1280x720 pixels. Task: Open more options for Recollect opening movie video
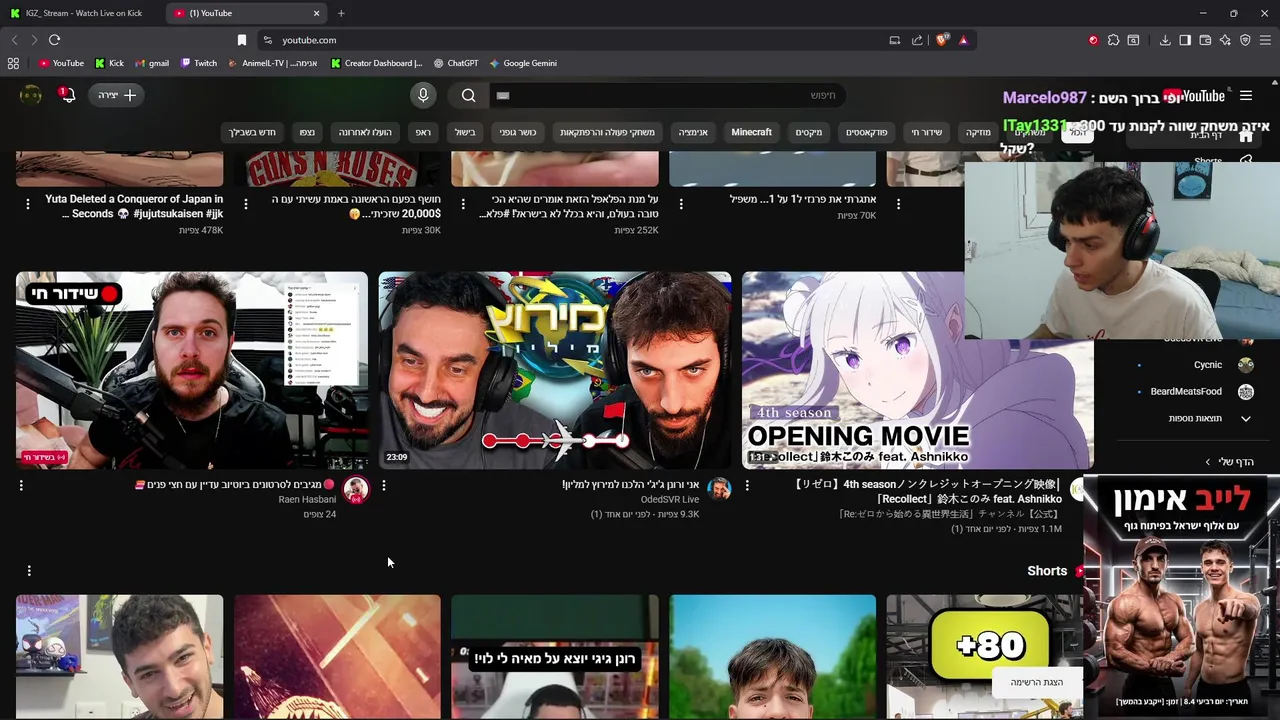[747, 485]
